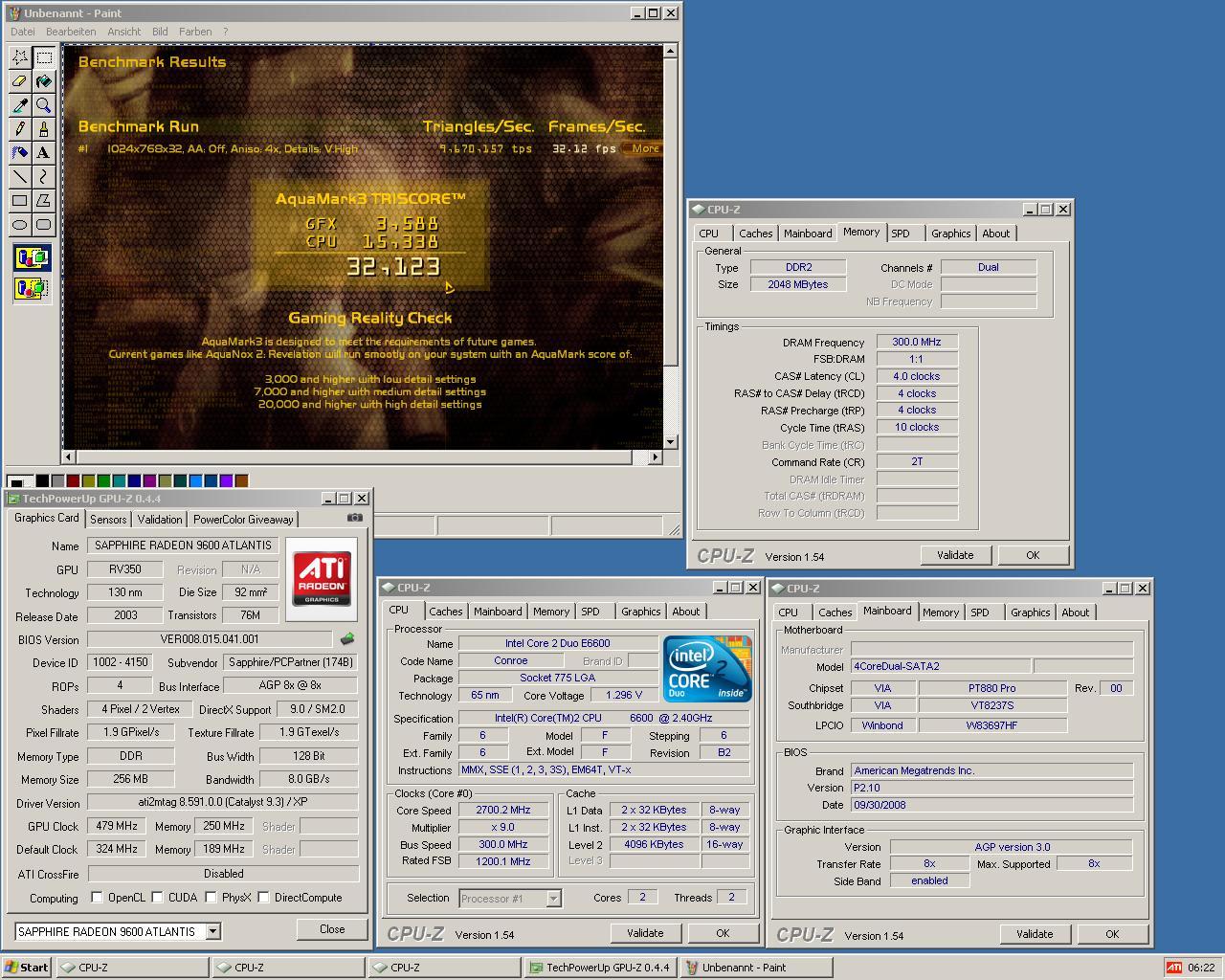Click Close button in GPU-Z
Screen dimensions: 1225x980
click(x=332, y=929)
